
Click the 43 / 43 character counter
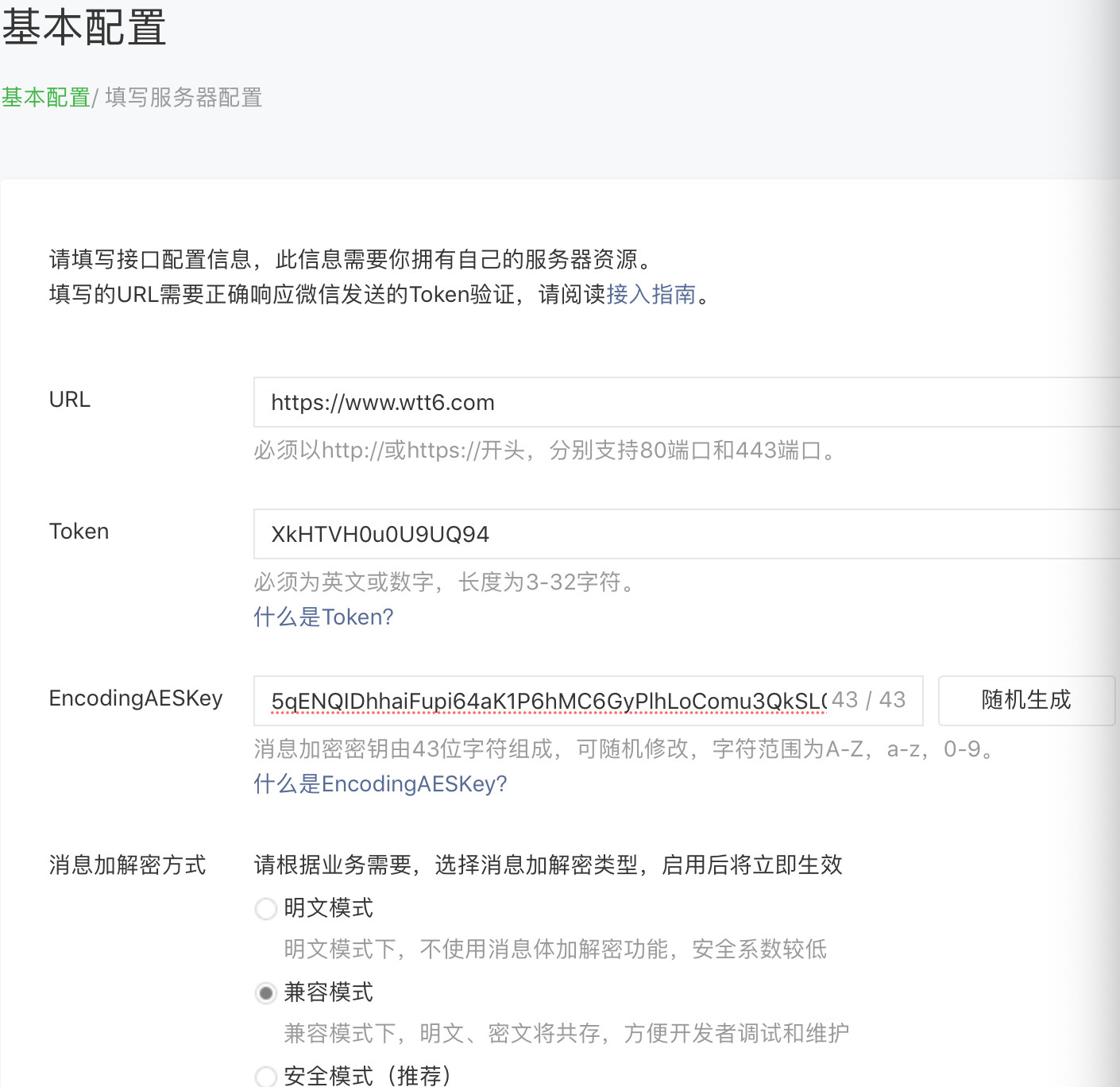pyautogui.click(x=869, y=699)
